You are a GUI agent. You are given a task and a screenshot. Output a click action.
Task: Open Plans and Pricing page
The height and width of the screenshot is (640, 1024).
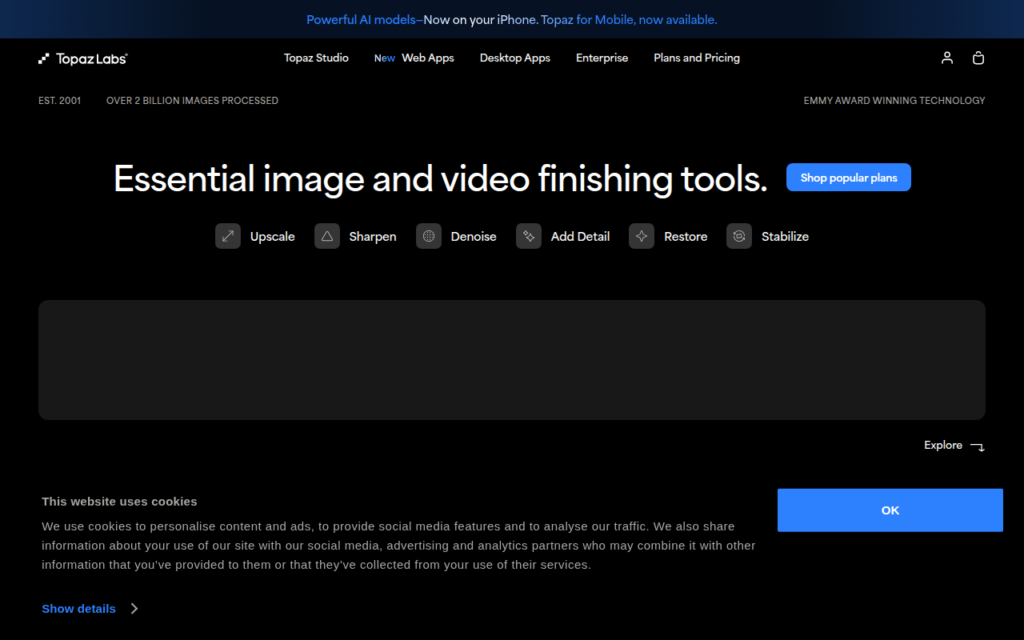pyautogui.click(x=697, y=58)
